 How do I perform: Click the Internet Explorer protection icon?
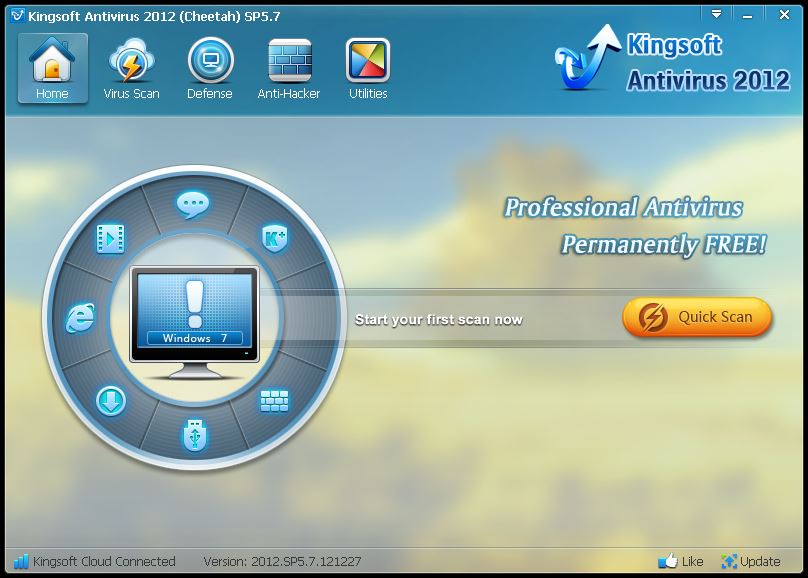click(x=80, y=317)
